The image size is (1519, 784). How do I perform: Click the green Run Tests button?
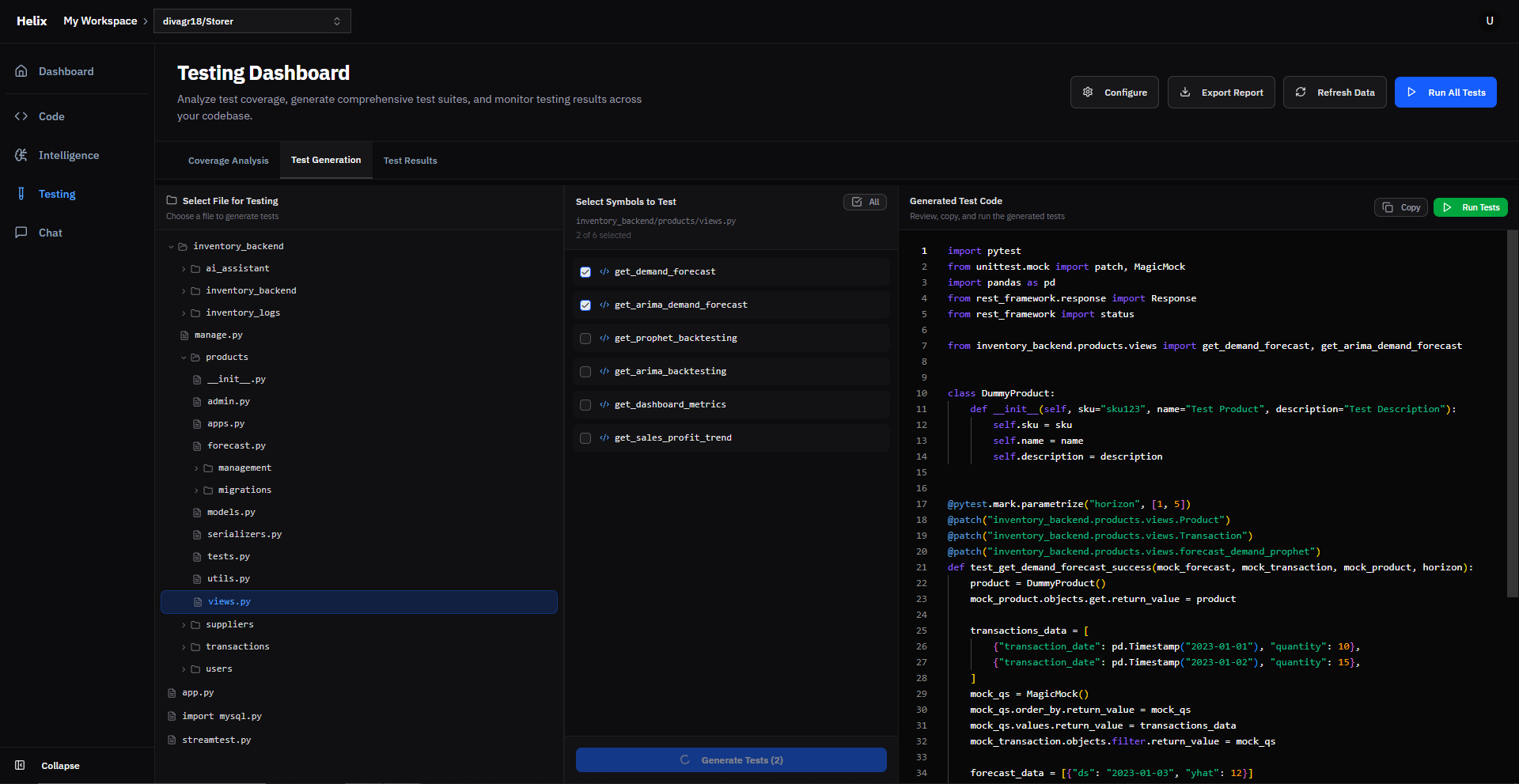click(1471, 207)
